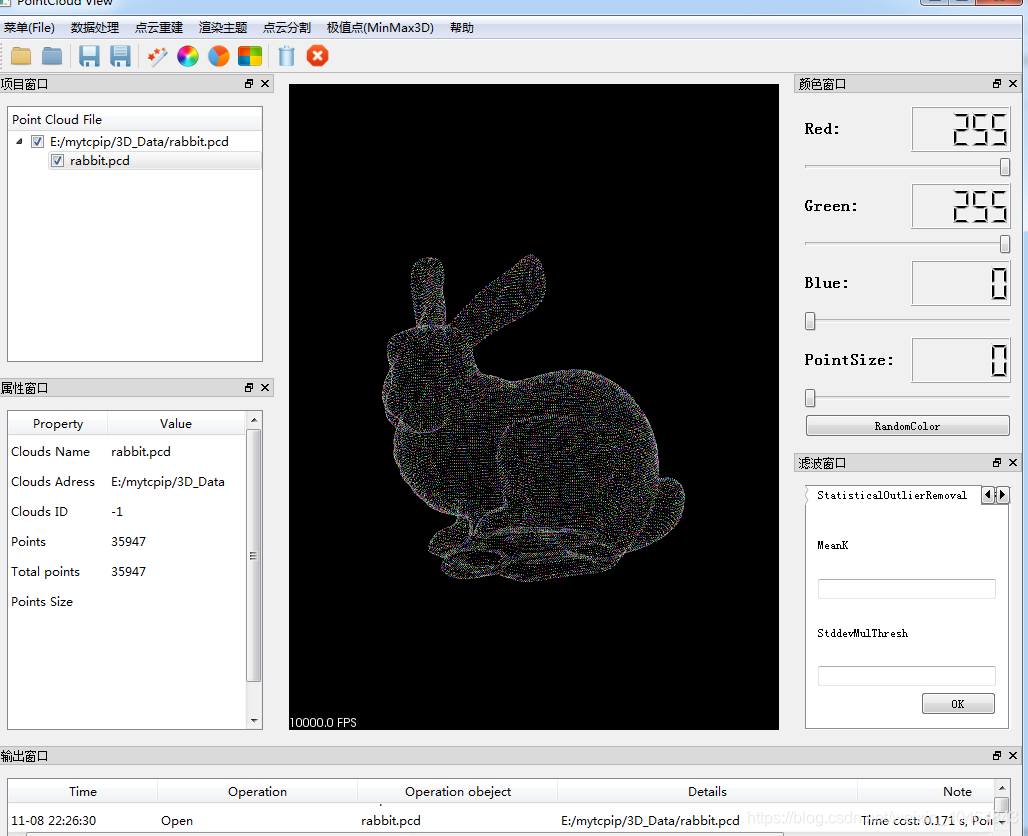Toggle checkbox for E:/mytcpip/3D_Data/rabbit.pcd

click(x=37, y=142)
